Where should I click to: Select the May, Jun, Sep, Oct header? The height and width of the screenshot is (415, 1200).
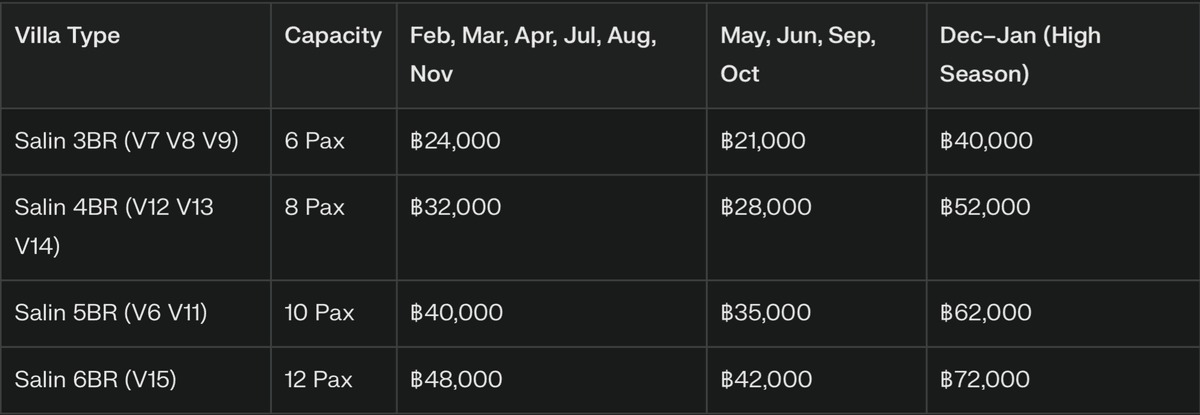[798, 55]
